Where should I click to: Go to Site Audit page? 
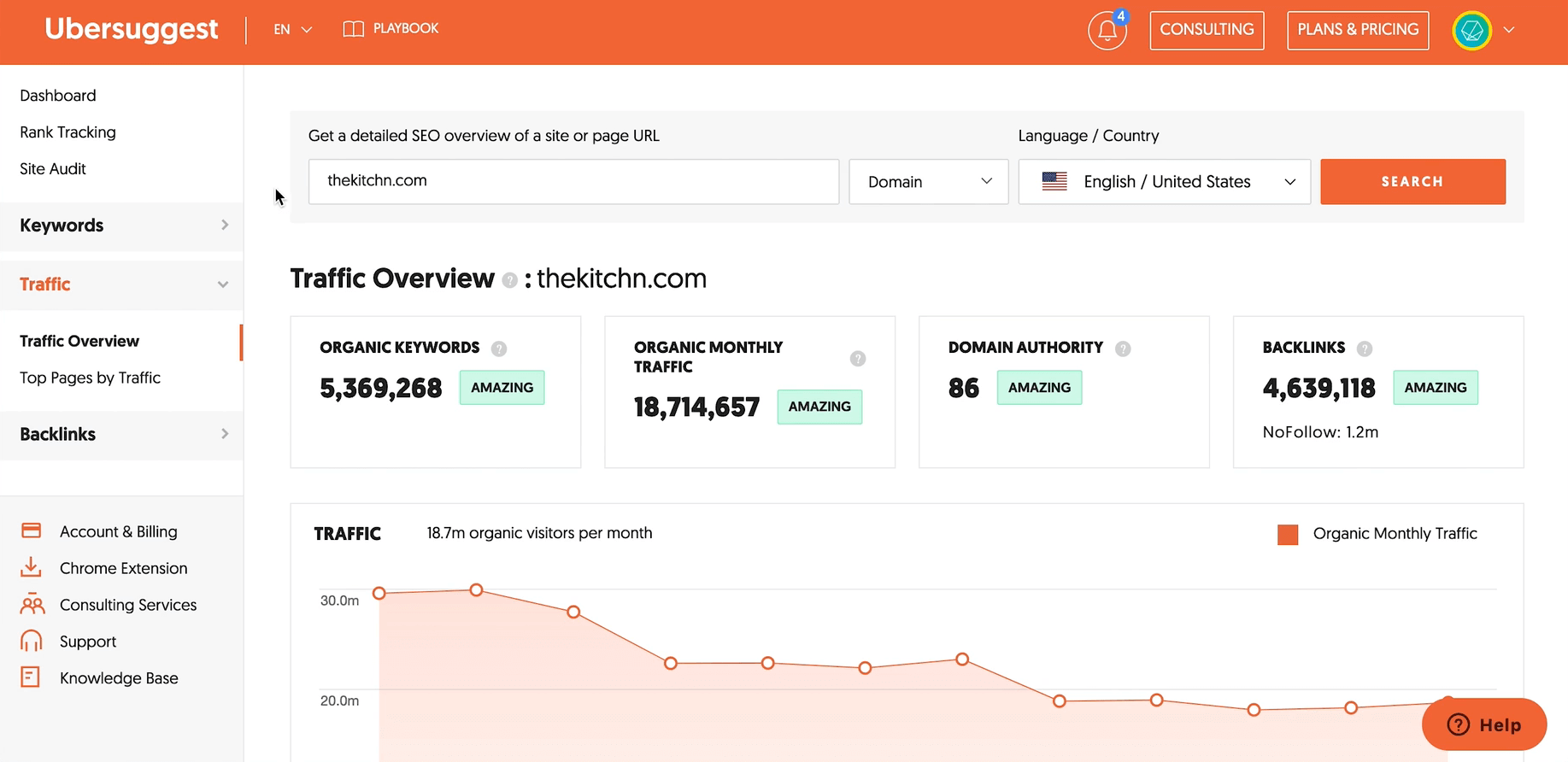pyautogui.click(x=53, y=169)
